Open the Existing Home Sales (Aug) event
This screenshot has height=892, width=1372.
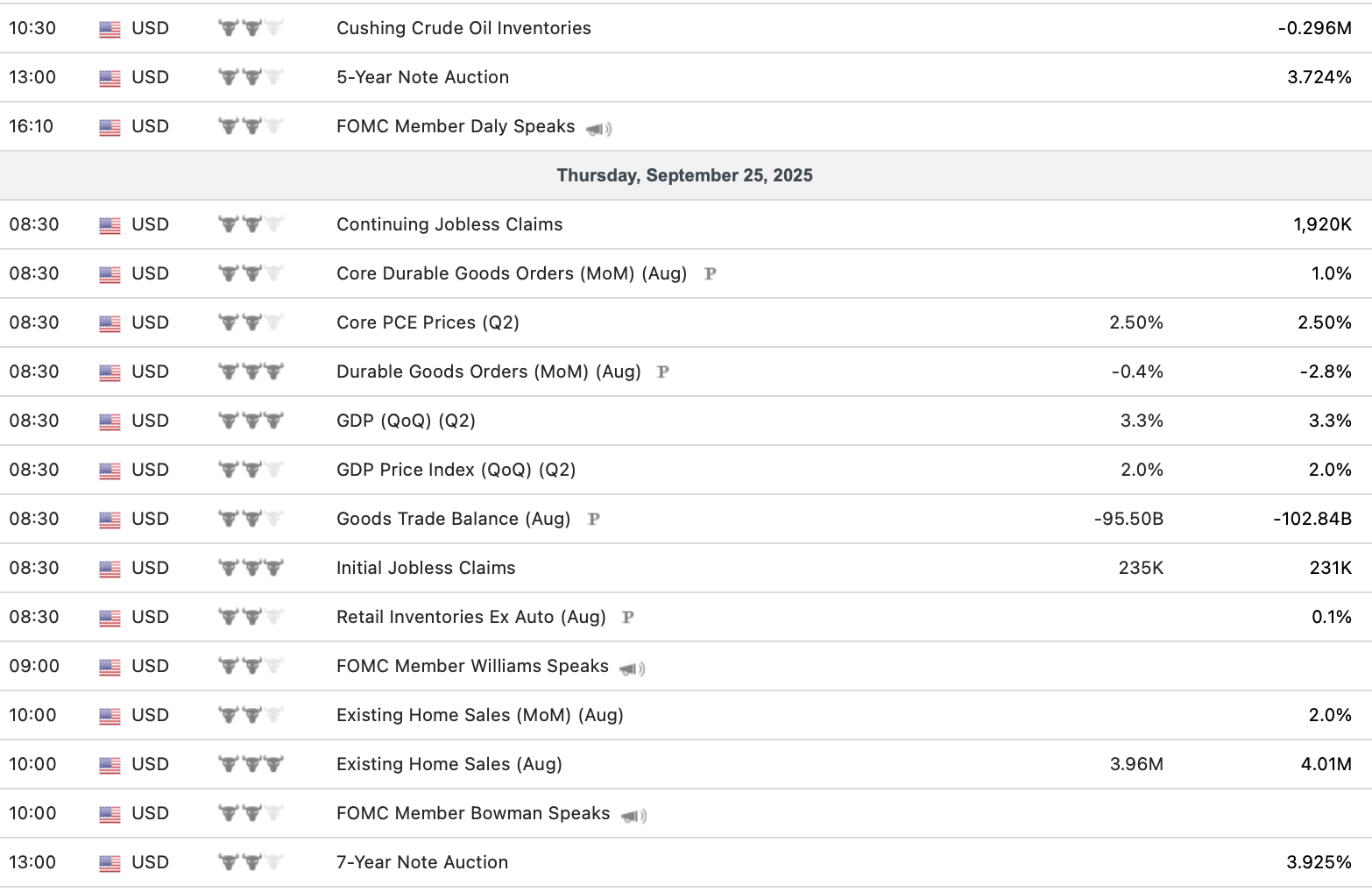(449, 764)
